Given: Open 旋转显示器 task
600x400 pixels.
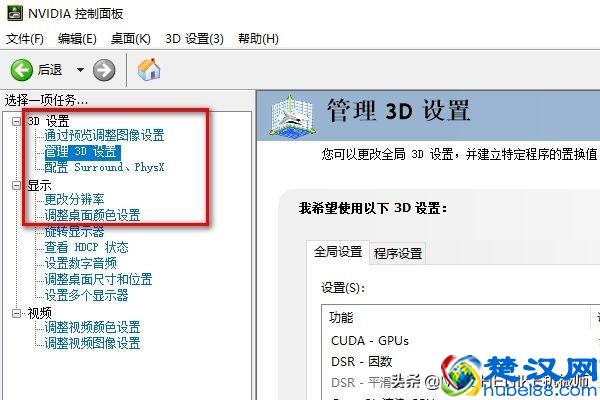Looking at the screenshot, I should (74, 231).
